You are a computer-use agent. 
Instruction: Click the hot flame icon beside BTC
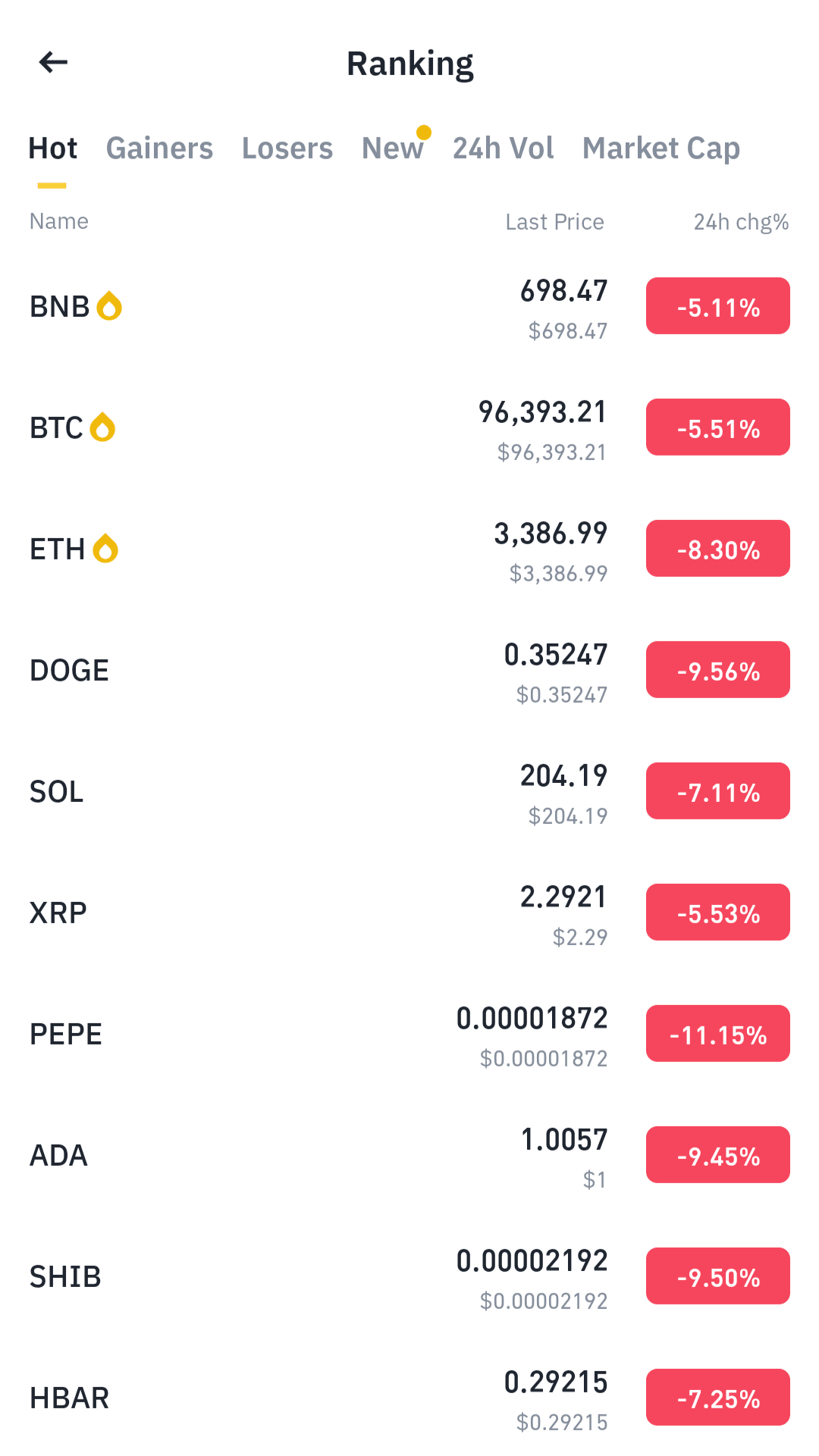point(102,427)
